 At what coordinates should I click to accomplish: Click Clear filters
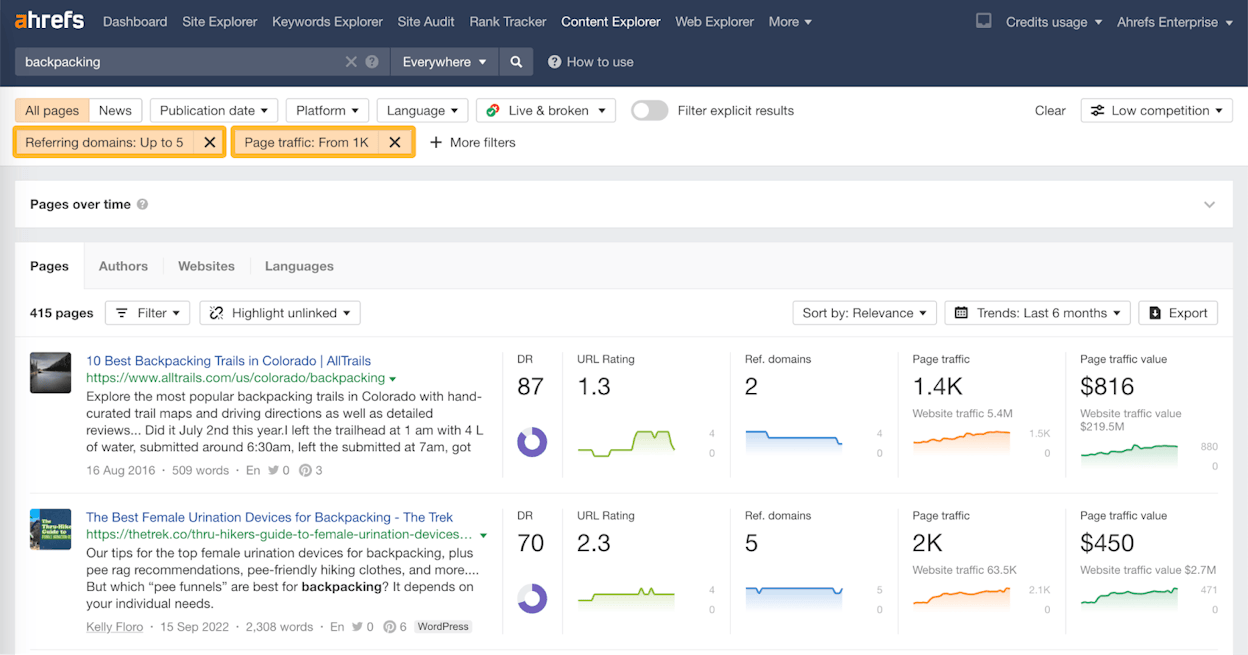click(1050, 111)
